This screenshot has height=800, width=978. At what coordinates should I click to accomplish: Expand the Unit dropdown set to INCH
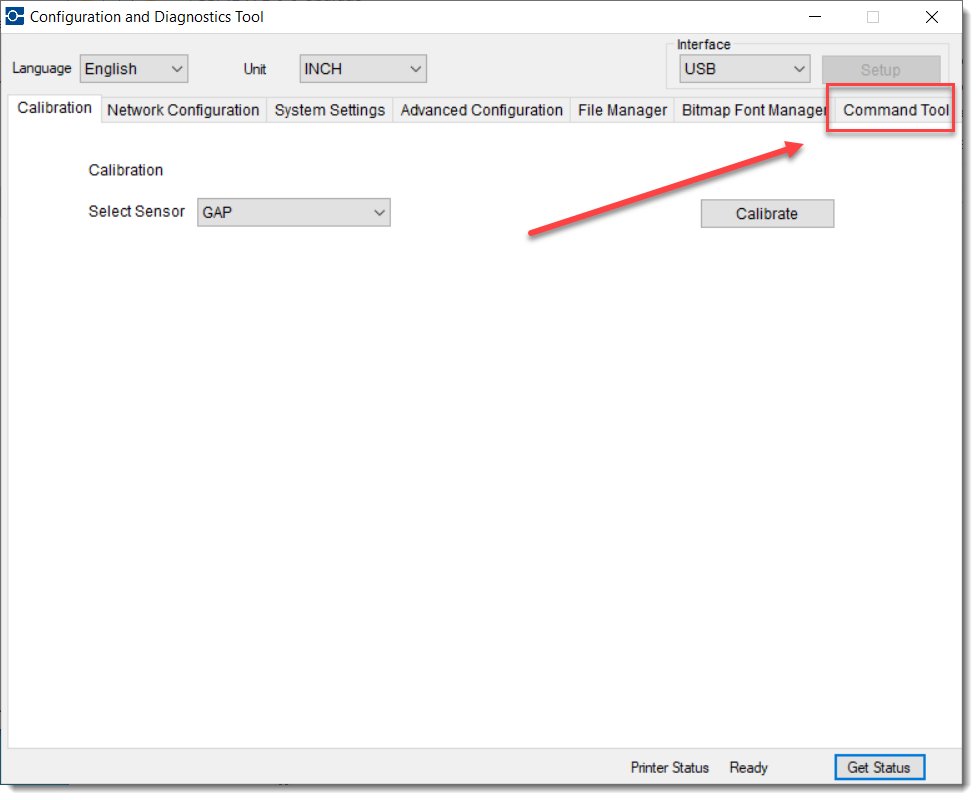click(362, 69)
